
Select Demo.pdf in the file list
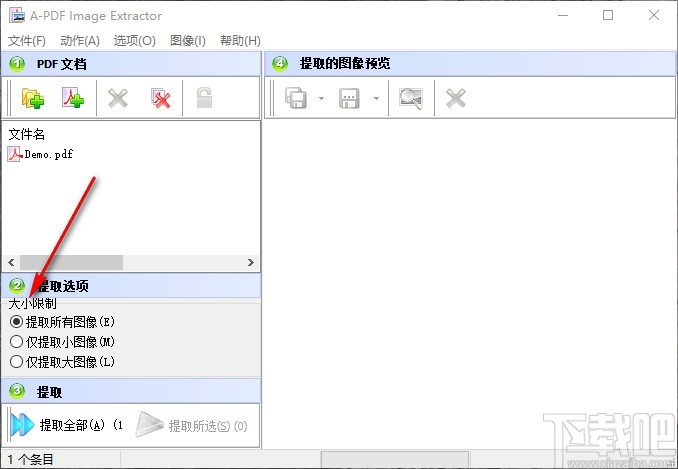pyautogui.click(x=40, y=154)
